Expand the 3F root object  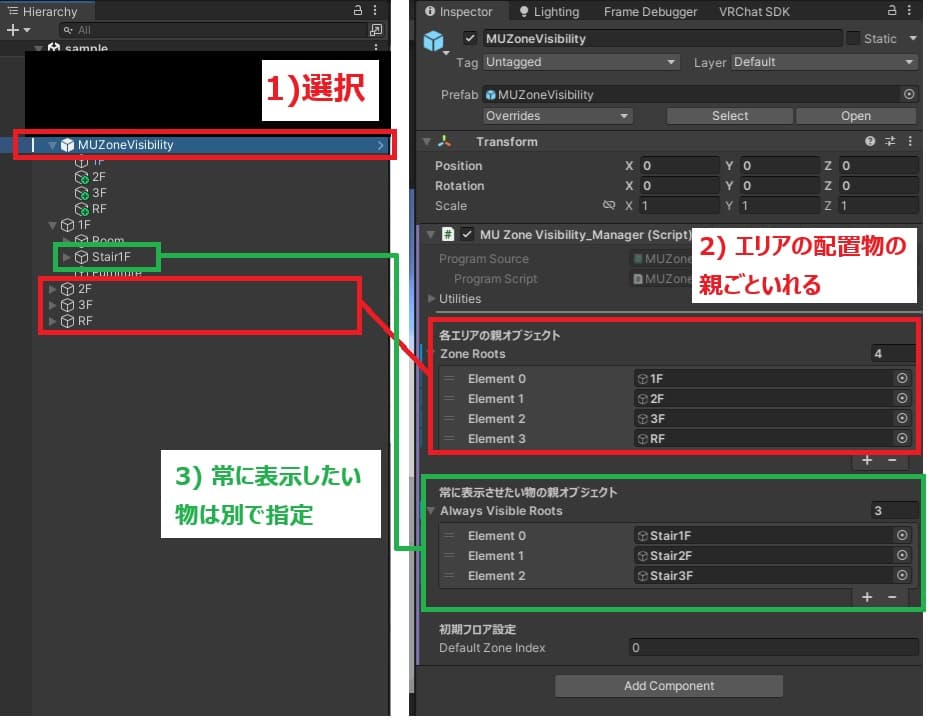pyautogui.click(x=52, y=305)
